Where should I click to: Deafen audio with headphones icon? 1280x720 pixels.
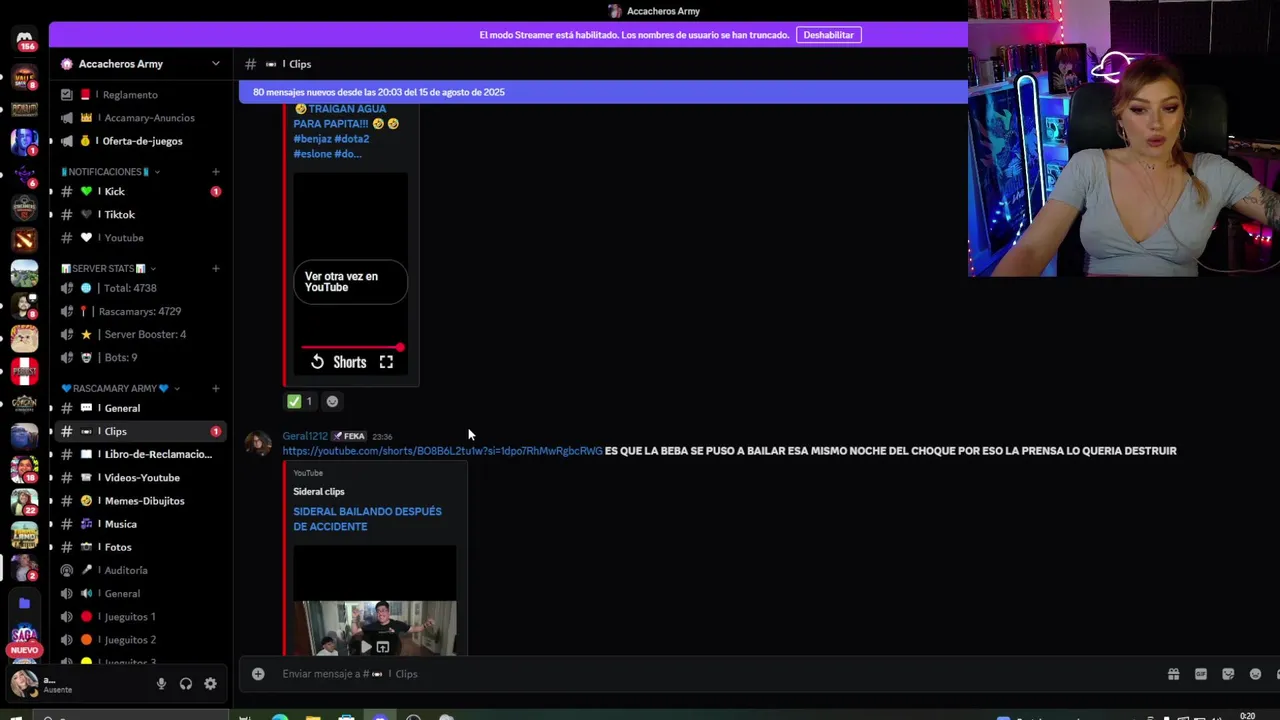tap(186, 684)
